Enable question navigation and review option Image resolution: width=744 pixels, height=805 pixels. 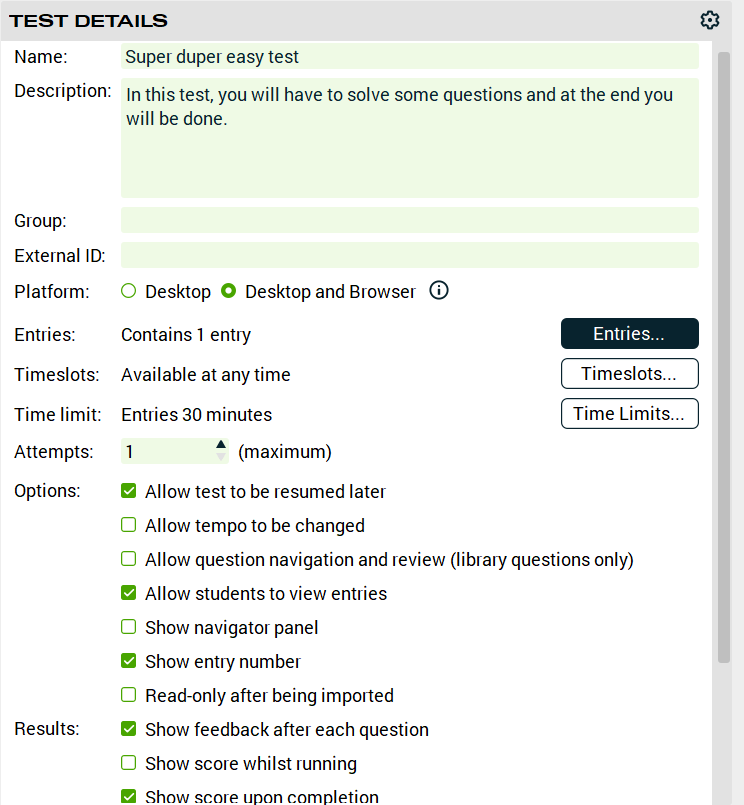pos(128,560)
